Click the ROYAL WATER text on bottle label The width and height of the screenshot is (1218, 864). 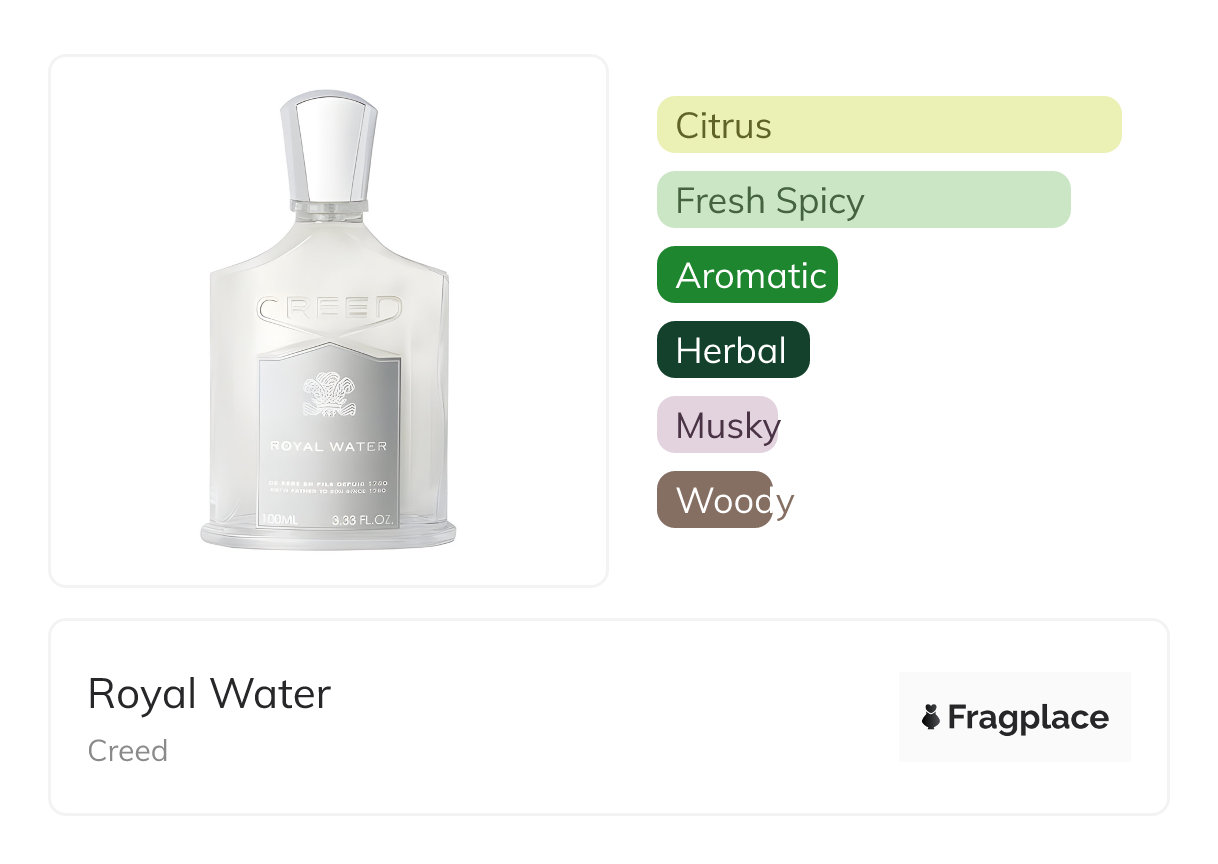point(329,446)
